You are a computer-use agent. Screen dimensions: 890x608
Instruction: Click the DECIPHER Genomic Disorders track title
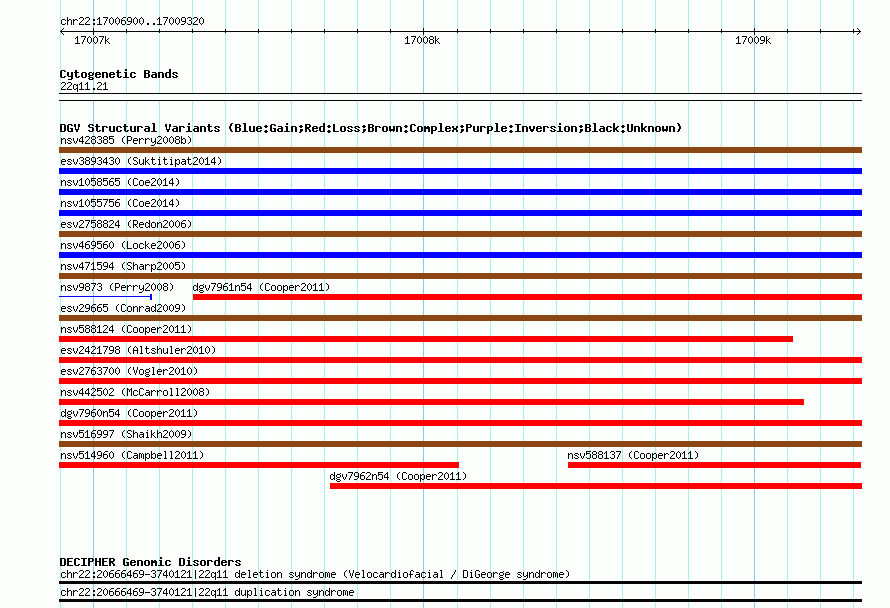150,562
